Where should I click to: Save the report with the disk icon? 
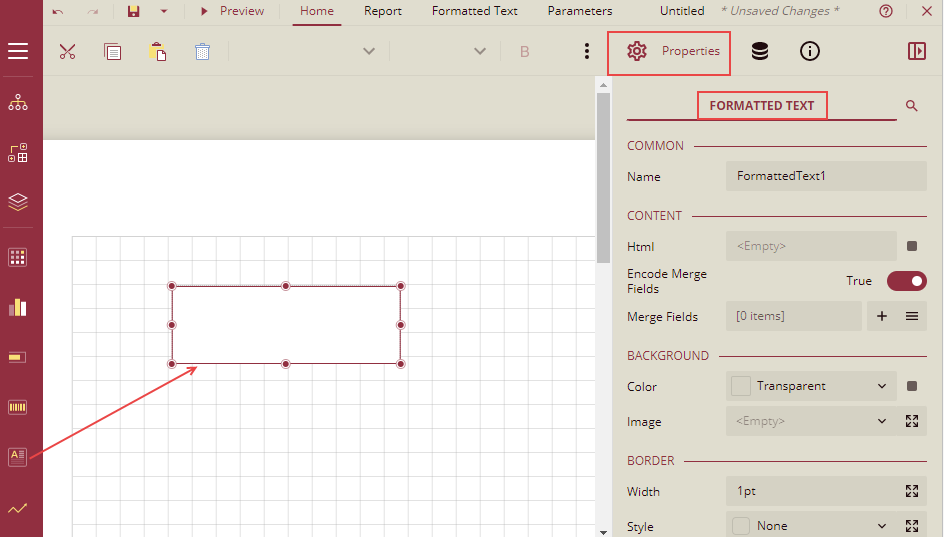(134, 11)
